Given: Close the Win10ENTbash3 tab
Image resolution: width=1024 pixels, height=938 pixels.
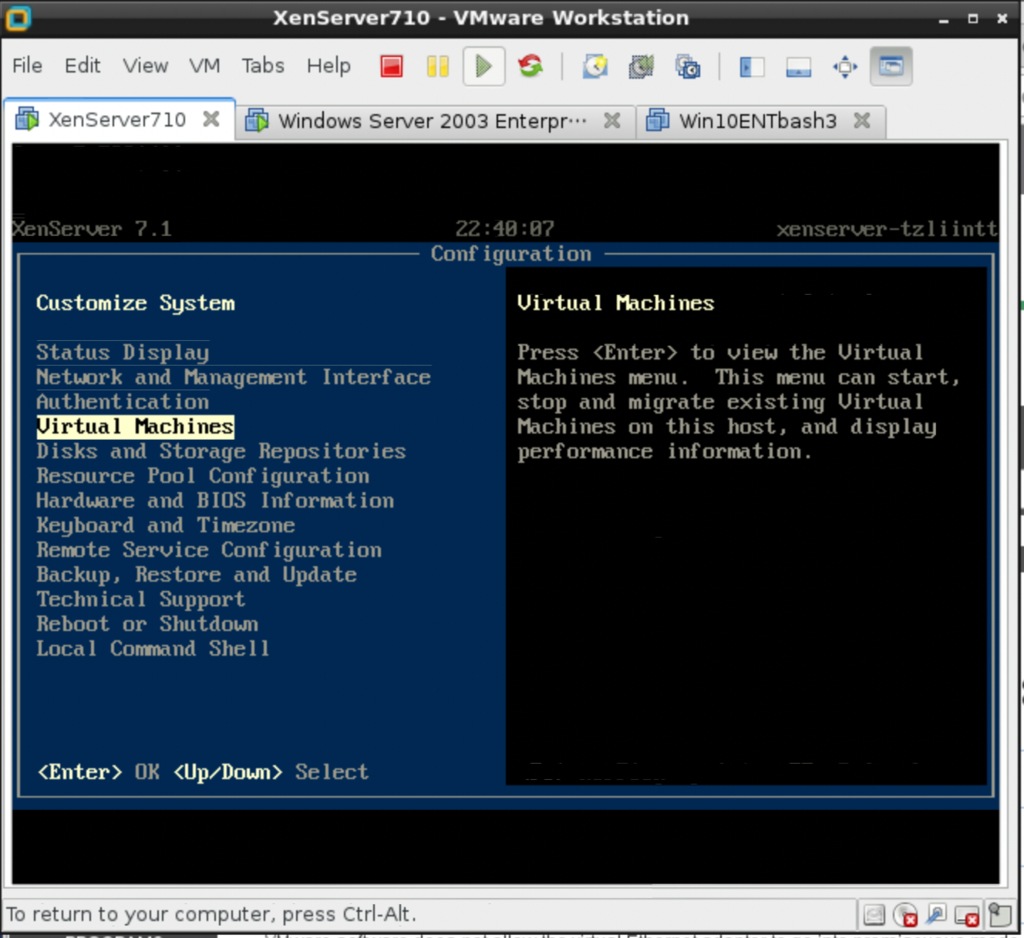Looking at the screenshot, I should click(862, 120).
